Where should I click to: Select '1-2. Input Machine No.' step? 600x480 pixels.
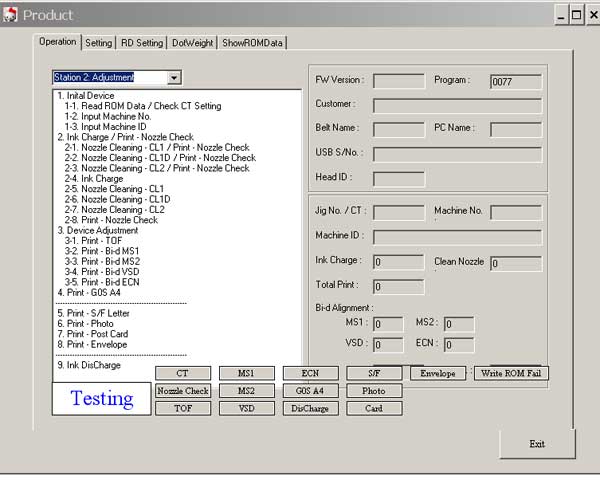coord(108,116)
